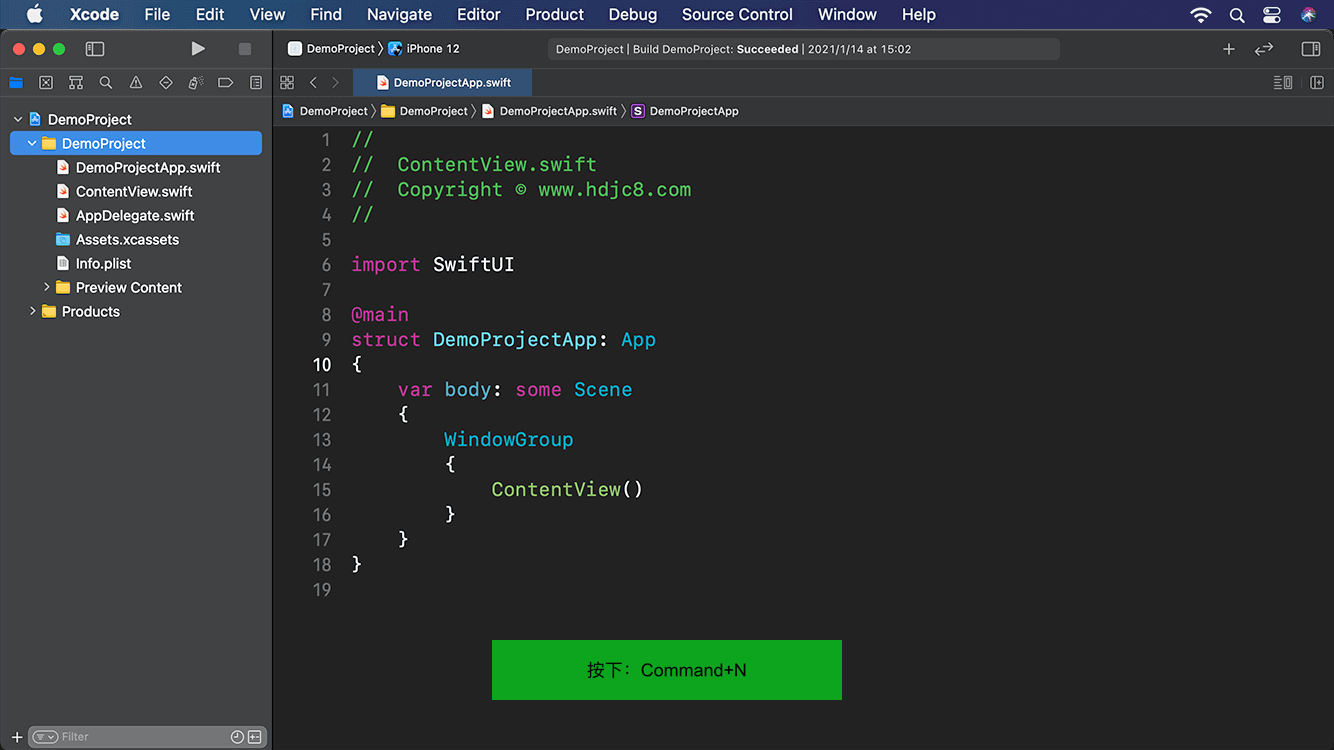The height and width of the screenshot is (750, 1334).
Task: Select the DemoProjectApp.swift editor tab
Action: click(443, 83)
